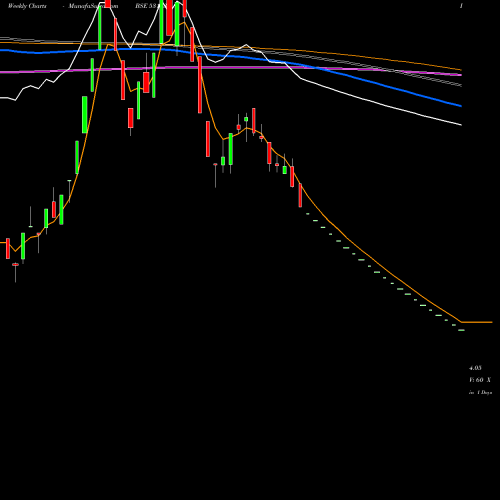The width and height of the screenshot is (500, 500).
Task: Click the 'in 4 Days' text
Action: pos(480,393)
